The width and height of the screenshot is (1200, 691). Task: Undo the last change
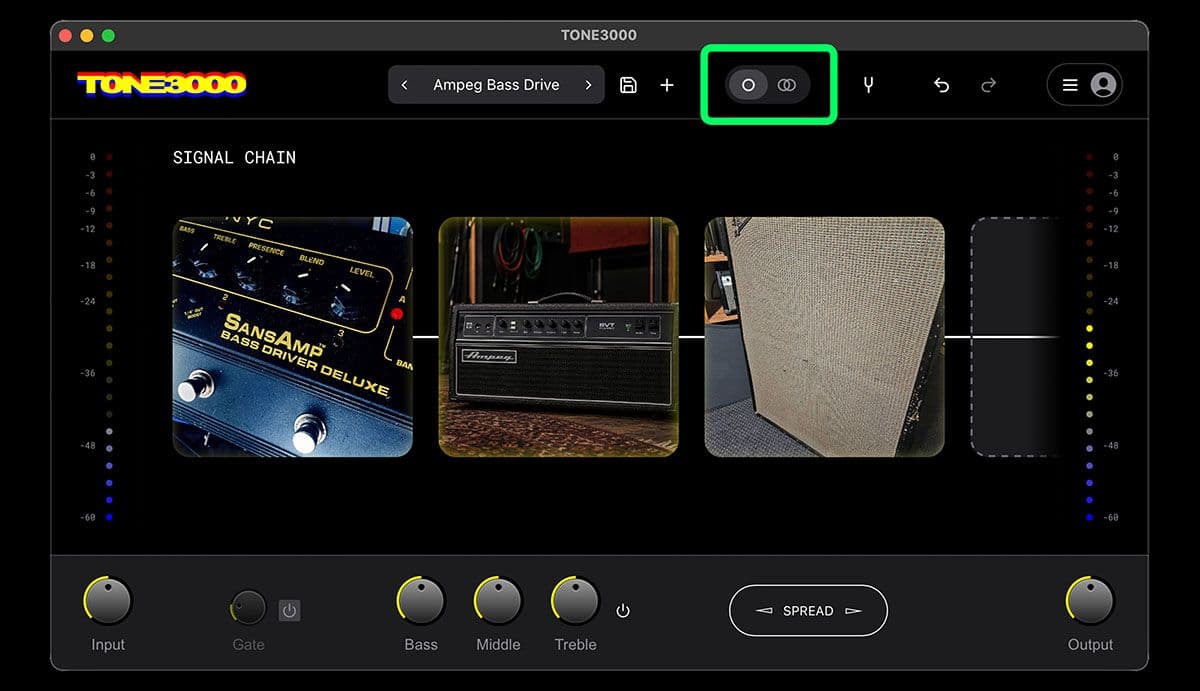click(x=941, y=85)
